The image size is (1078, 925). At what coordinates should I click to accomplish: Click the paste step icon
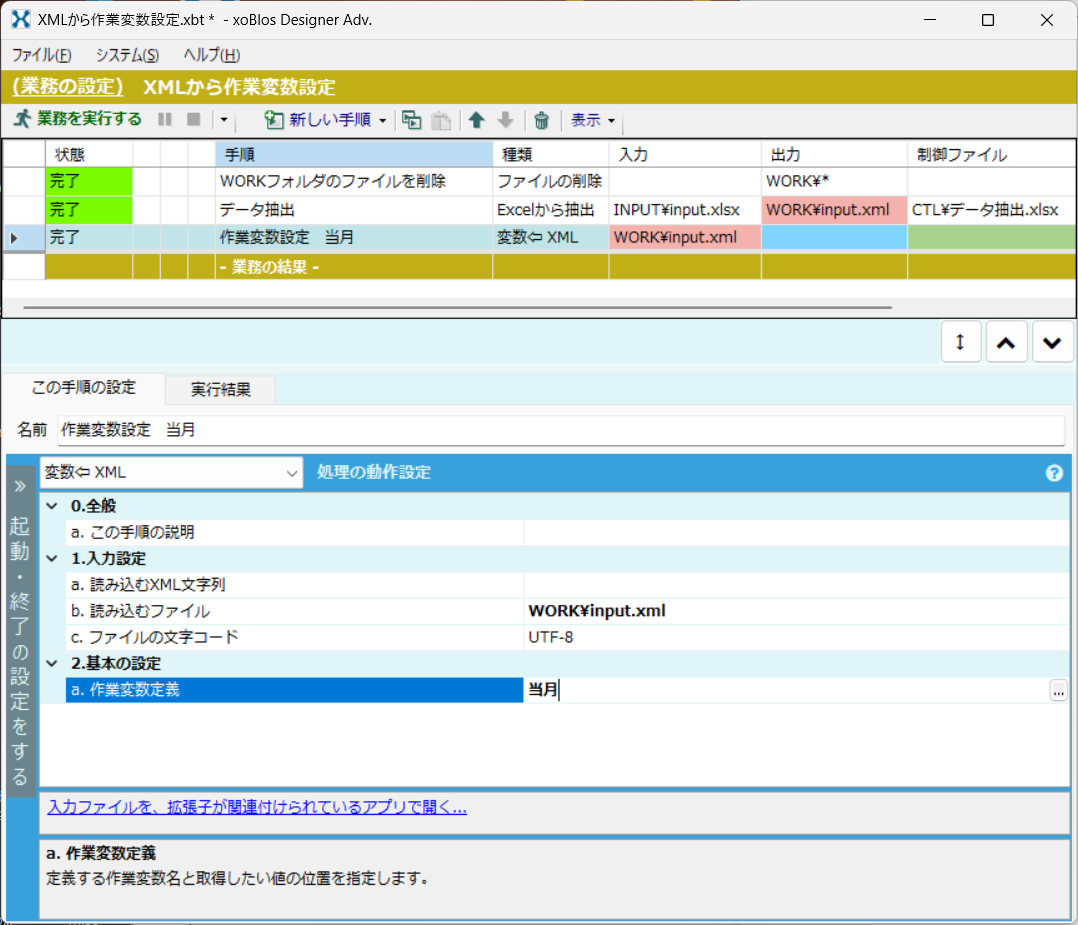(x=441, y=120)
